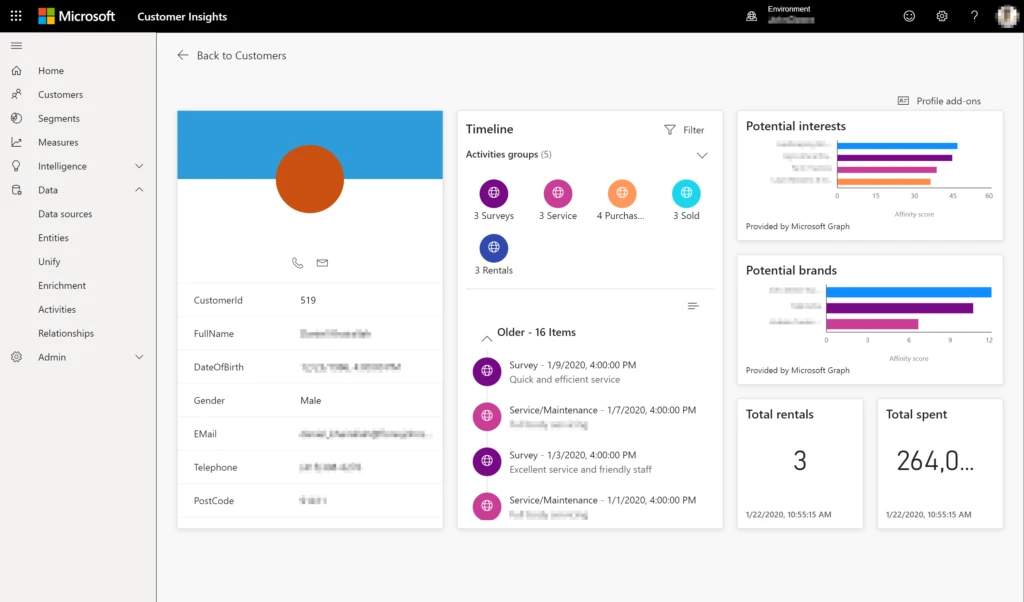The width and height of the screenshot is (1024, 602).
Task: Select the 3 Service activity group icon
Action: click(x=557, y=195)
